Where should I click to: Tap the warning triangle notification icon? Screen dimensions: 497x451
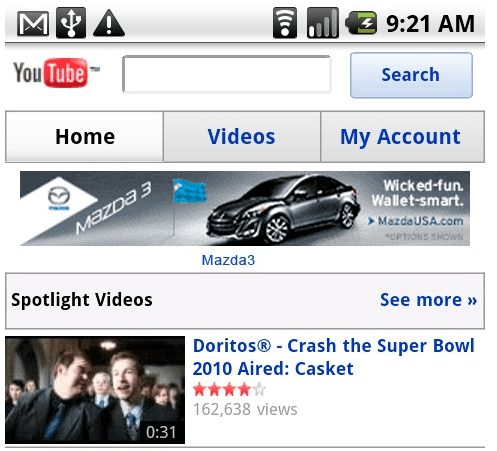109,23
